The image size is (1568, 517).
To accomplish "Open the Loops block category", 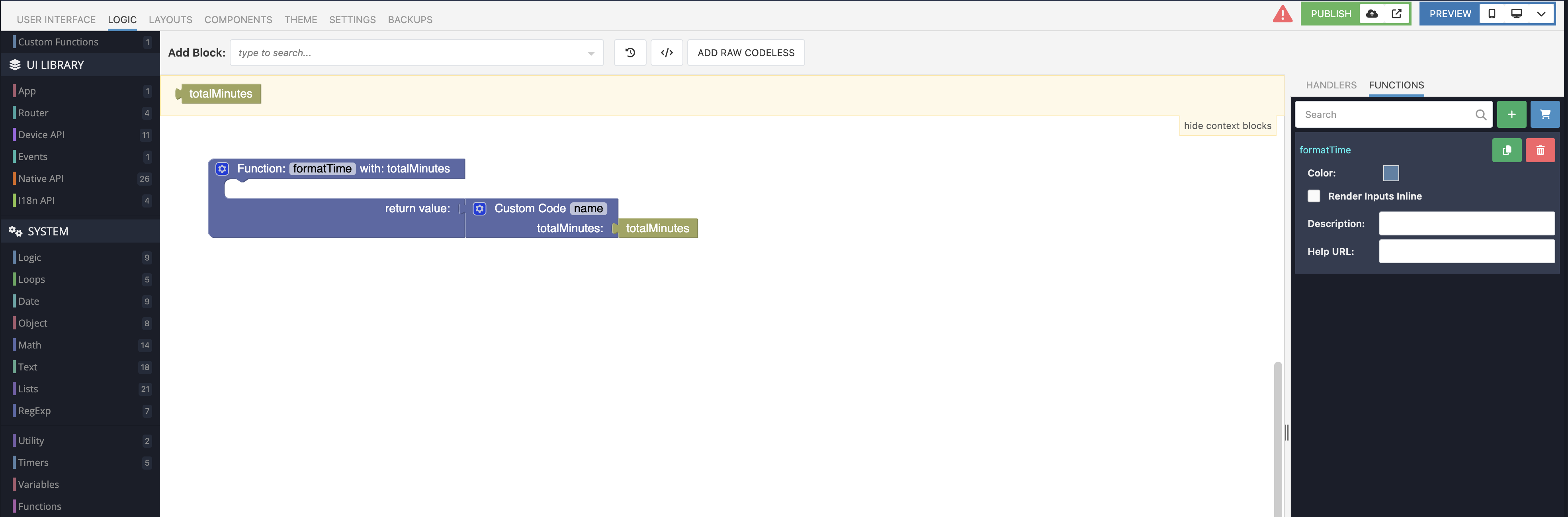I will [x=80, y=280].
